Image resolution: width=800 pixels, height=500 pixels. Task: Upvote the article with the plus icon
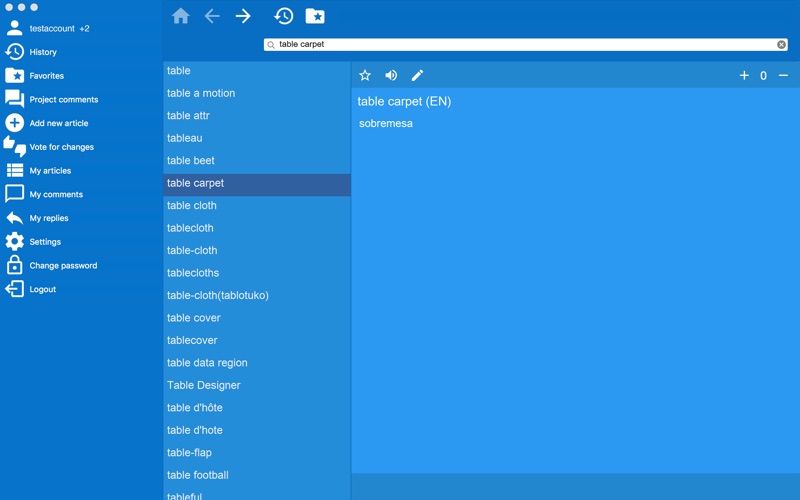[x=744, y=76]
